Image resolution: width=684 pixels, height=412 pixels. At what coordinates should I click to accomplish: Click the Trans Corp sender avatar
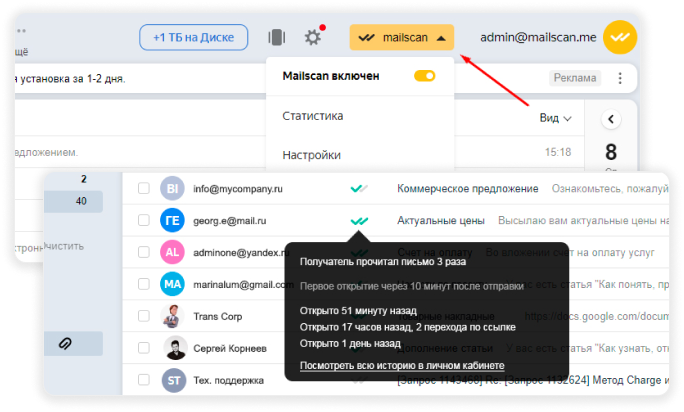171,316
